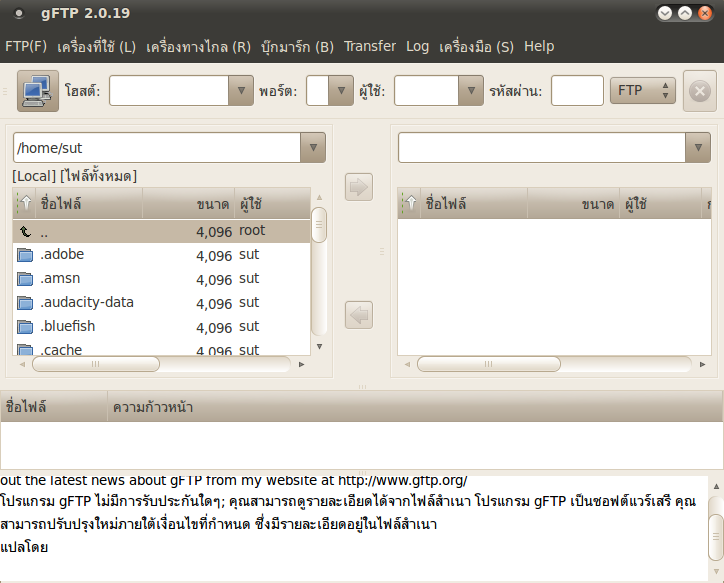Click the right arrow upload button
This screenshot has width=724, height=583.
(359, 187)
